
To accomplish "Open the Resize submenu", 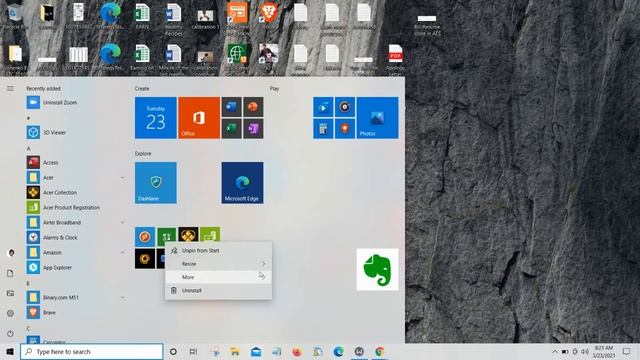I will point(218,264).
